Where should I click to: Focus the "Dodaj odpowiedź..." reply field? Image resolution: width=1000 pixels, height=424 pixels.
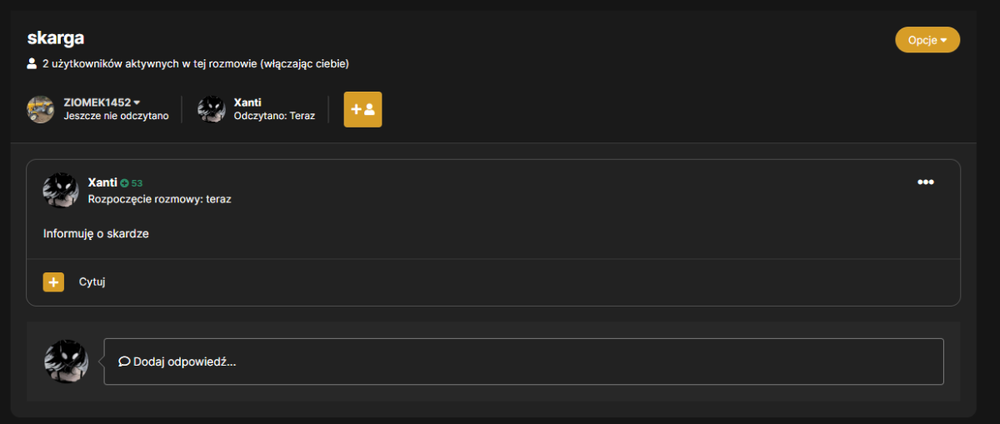[x=524, y=362]
